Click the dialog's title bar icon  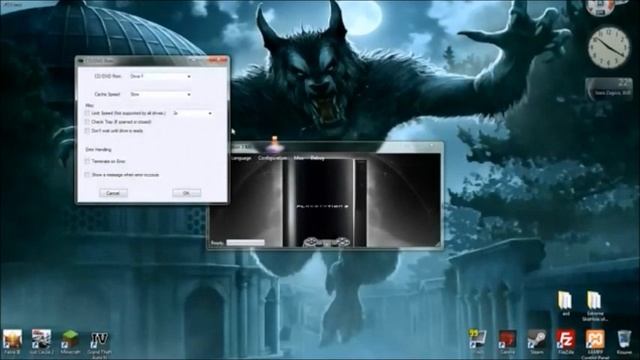coord(81,61)
